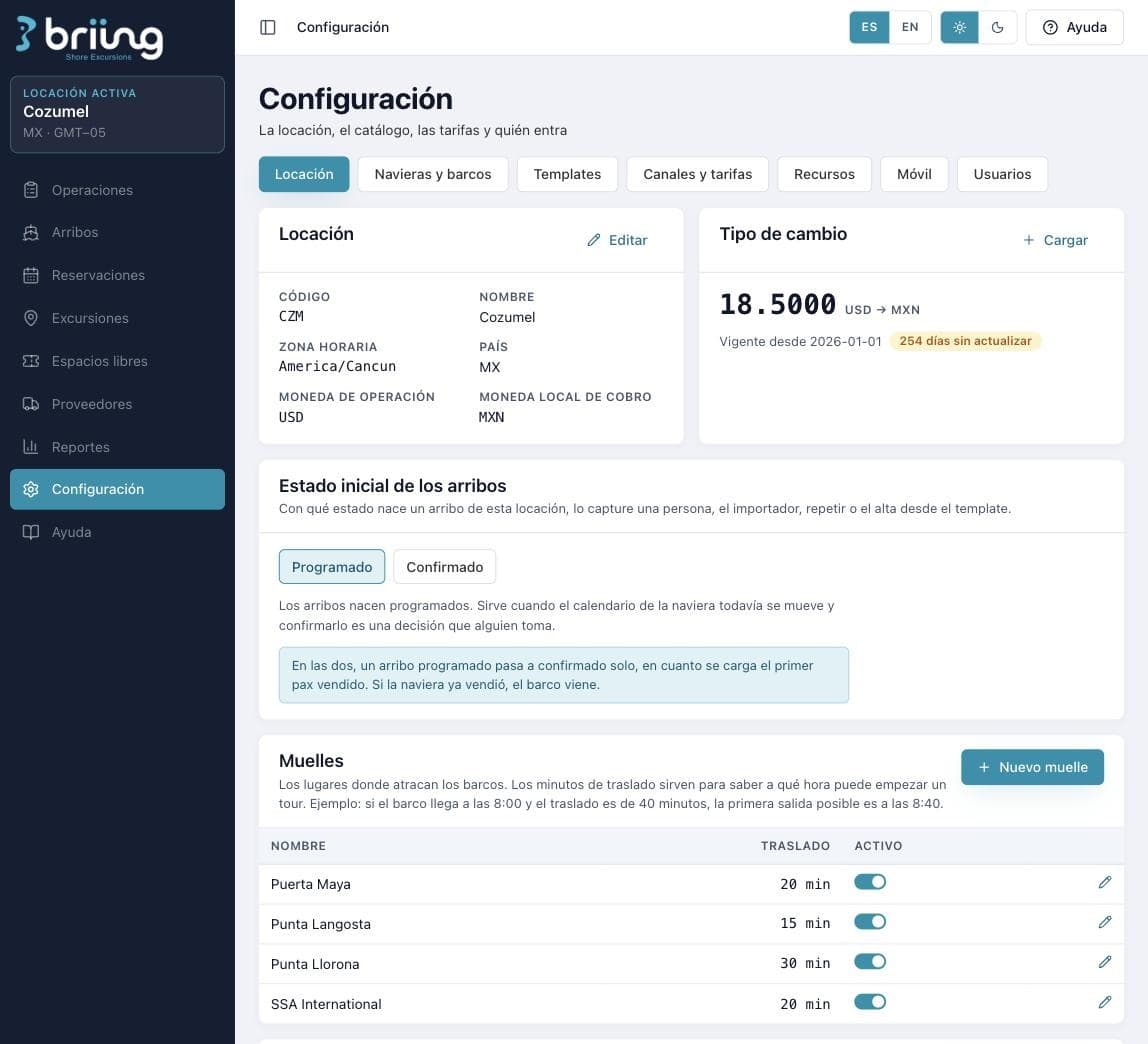1148x1044 pixels.
Task: Toggle Punta Llorona active switch
Action: (x=870, y=962)
